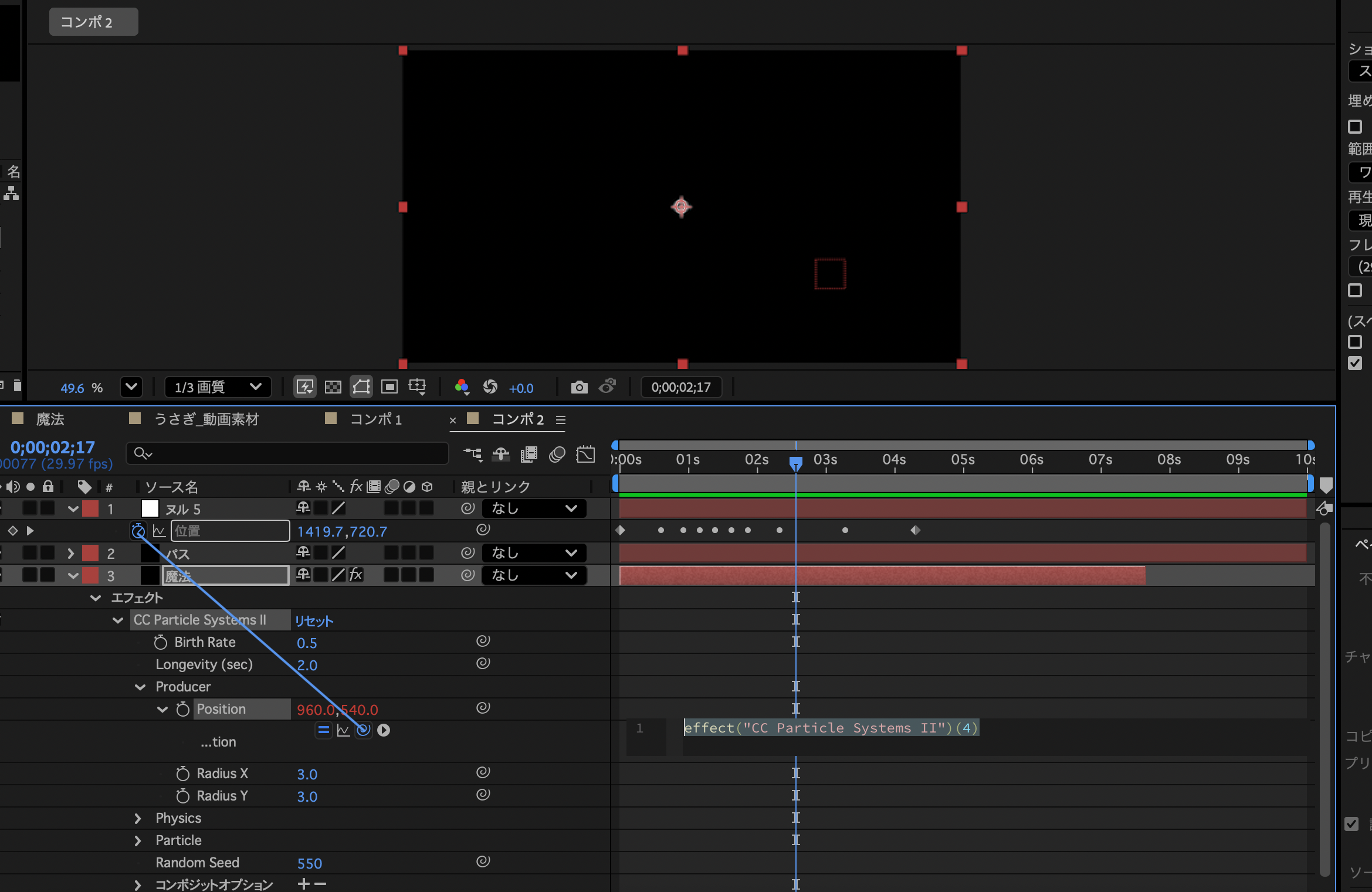Screen dimensions: 1372x892
Task: Expand コンポジットオプション group
Action: [138, 885]
